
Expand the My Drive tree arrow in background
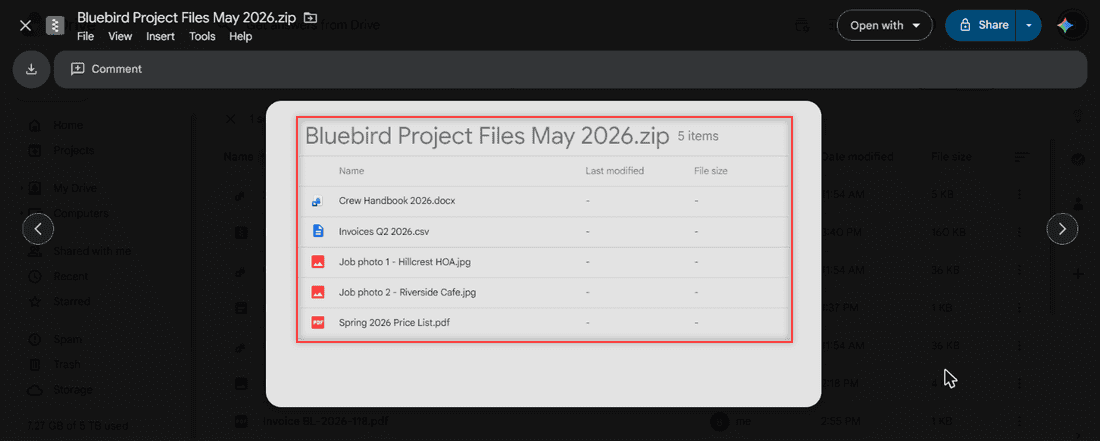click(23, 188)
